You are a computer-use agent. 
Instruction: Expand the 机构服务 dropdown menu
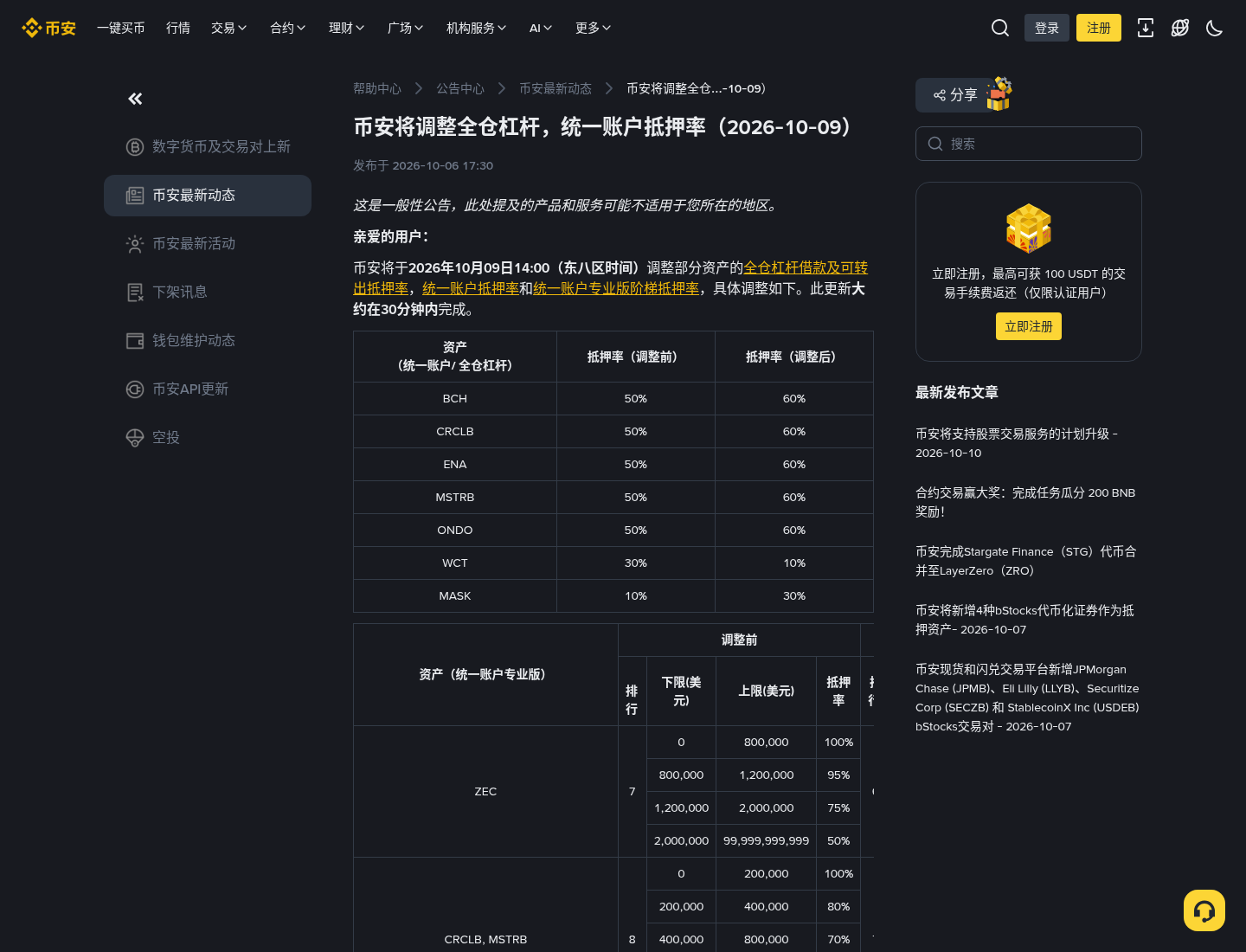pos(477,28)
